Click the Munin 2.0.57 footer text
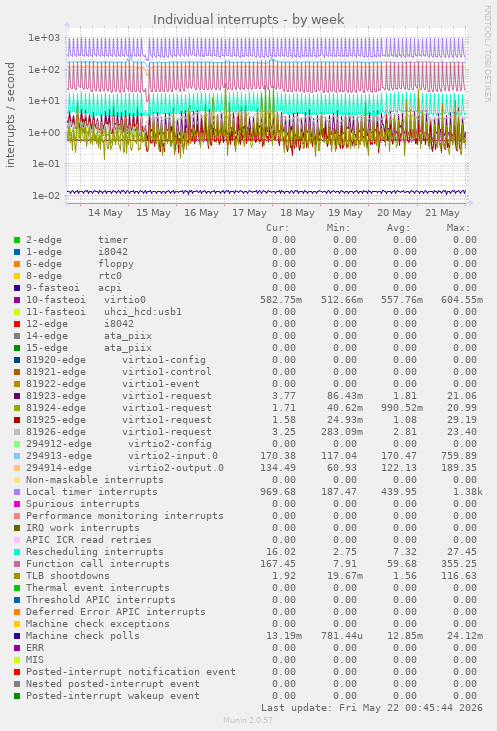This screenshot has height=731, width=497. (x=248, y=720)
